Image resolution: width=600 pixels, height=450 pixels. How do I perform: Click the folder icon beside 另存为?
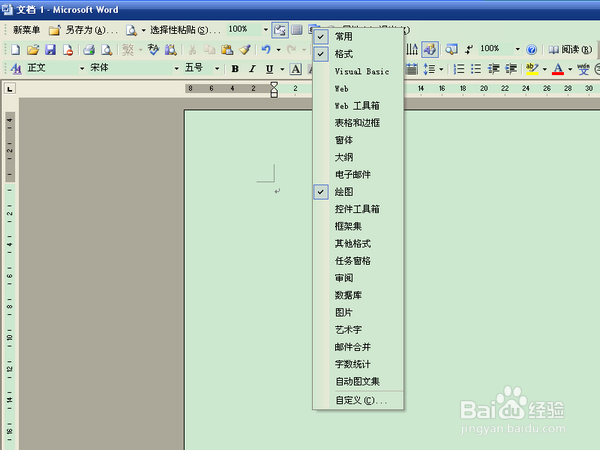click(x=54, y=30)
